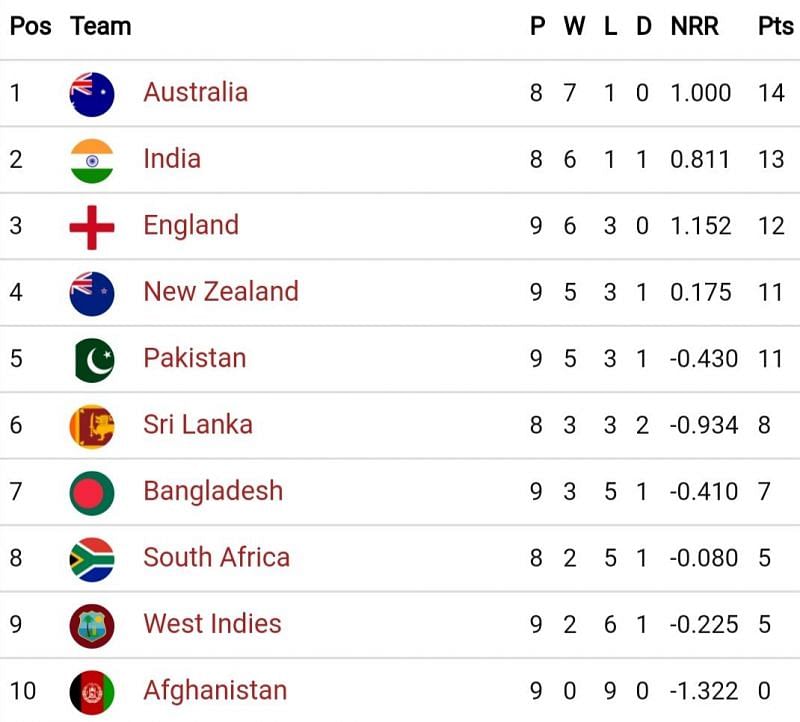Screen dimensions: 800x722
Task: Open the New Zealand team link
Action: click(x=221, y=291)
